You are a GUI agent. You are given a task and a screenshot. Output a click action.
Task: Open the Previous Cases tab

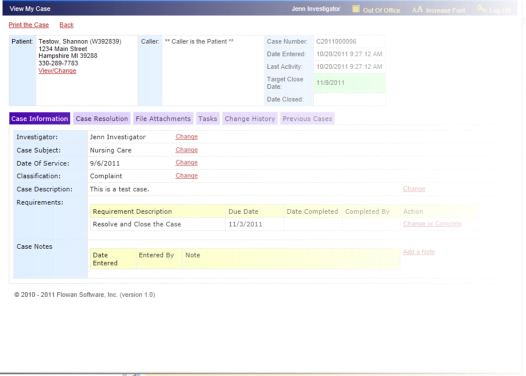[x=307, y=118]
